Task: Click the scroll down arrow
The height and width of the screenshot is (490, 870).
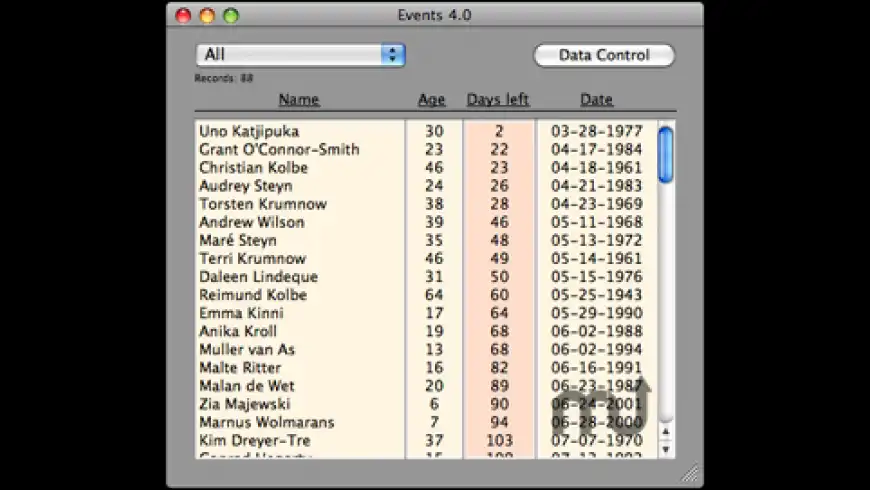Action: [666, 449]
